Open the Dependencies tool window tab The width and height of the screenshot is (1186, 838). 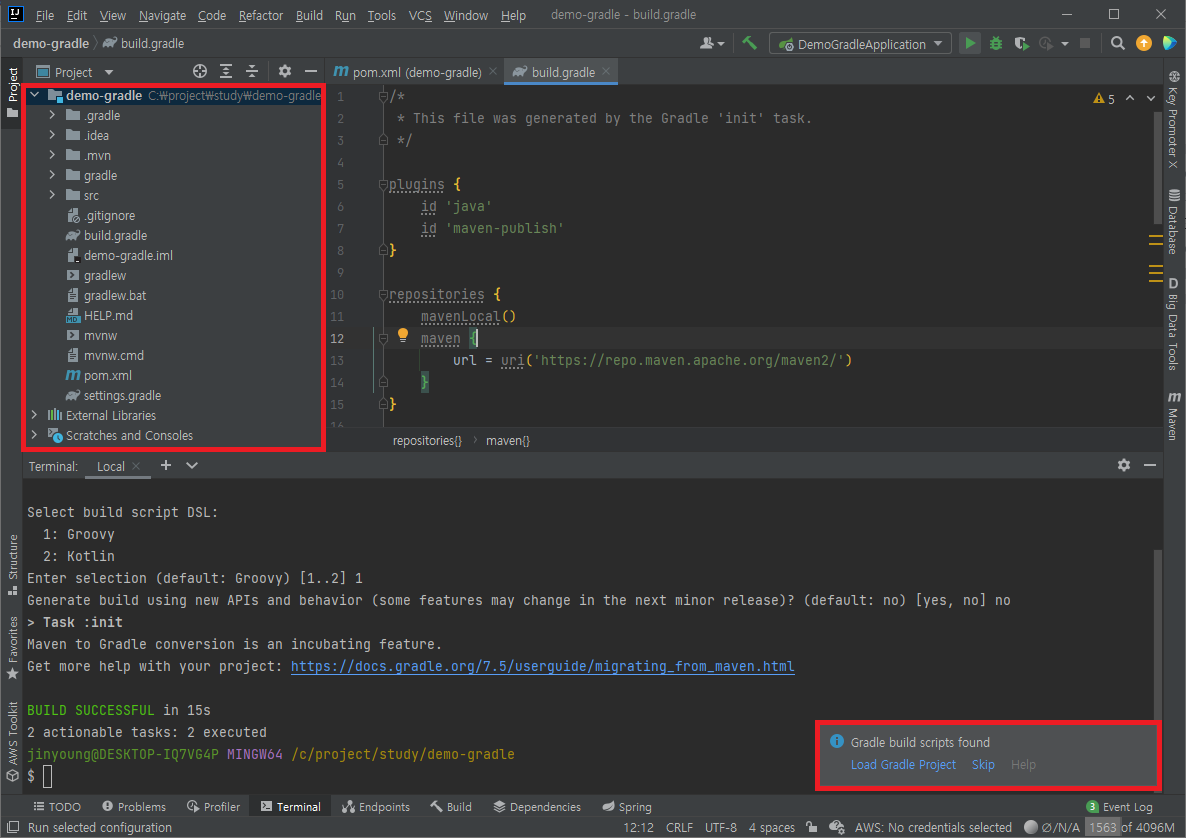[537, 806]
